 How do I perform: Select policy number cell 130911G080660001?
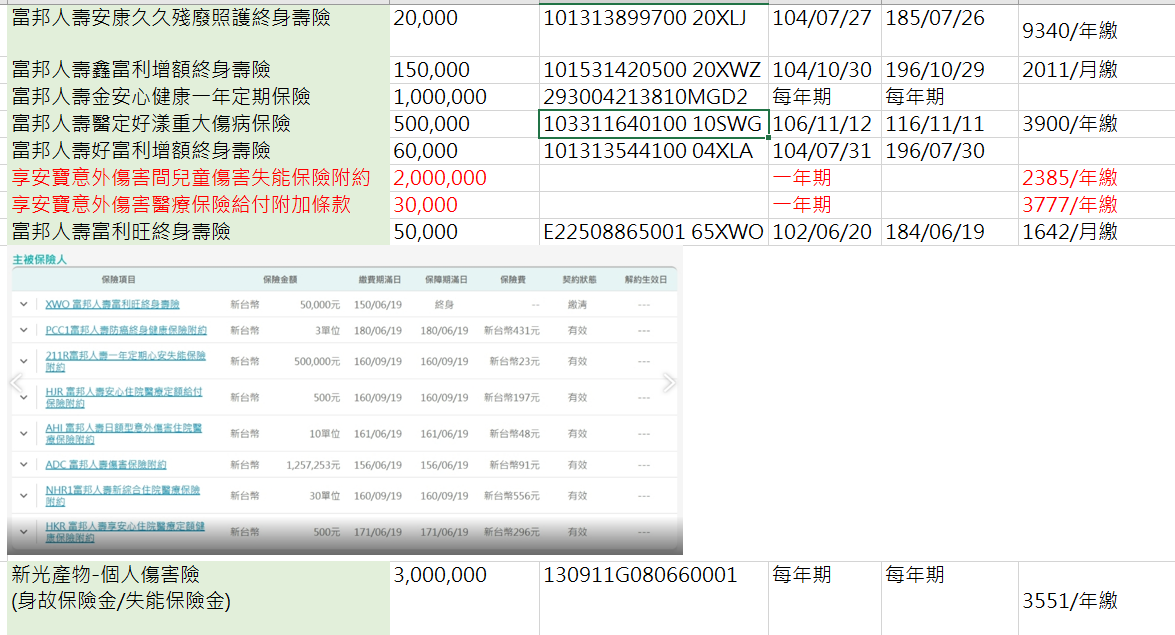coord(654,598)
